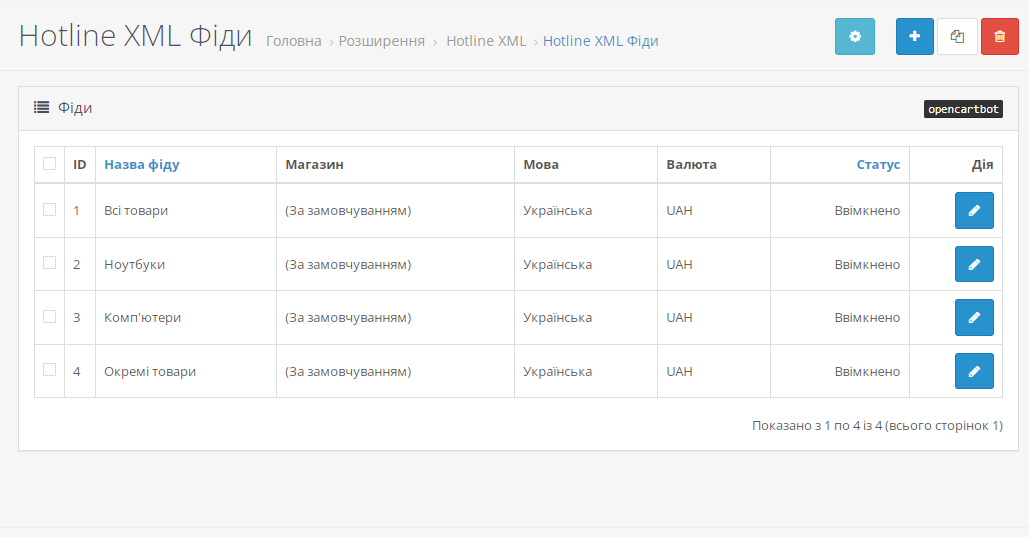Edit the 'Ноутбуки' feed pencil button

pyautogui.click(x=974, y=264)
